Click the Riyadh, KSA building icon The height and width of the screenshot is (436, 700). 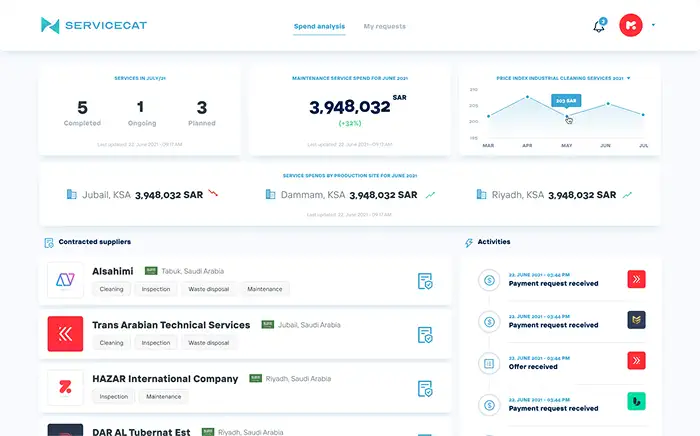(x=481, y=194)
